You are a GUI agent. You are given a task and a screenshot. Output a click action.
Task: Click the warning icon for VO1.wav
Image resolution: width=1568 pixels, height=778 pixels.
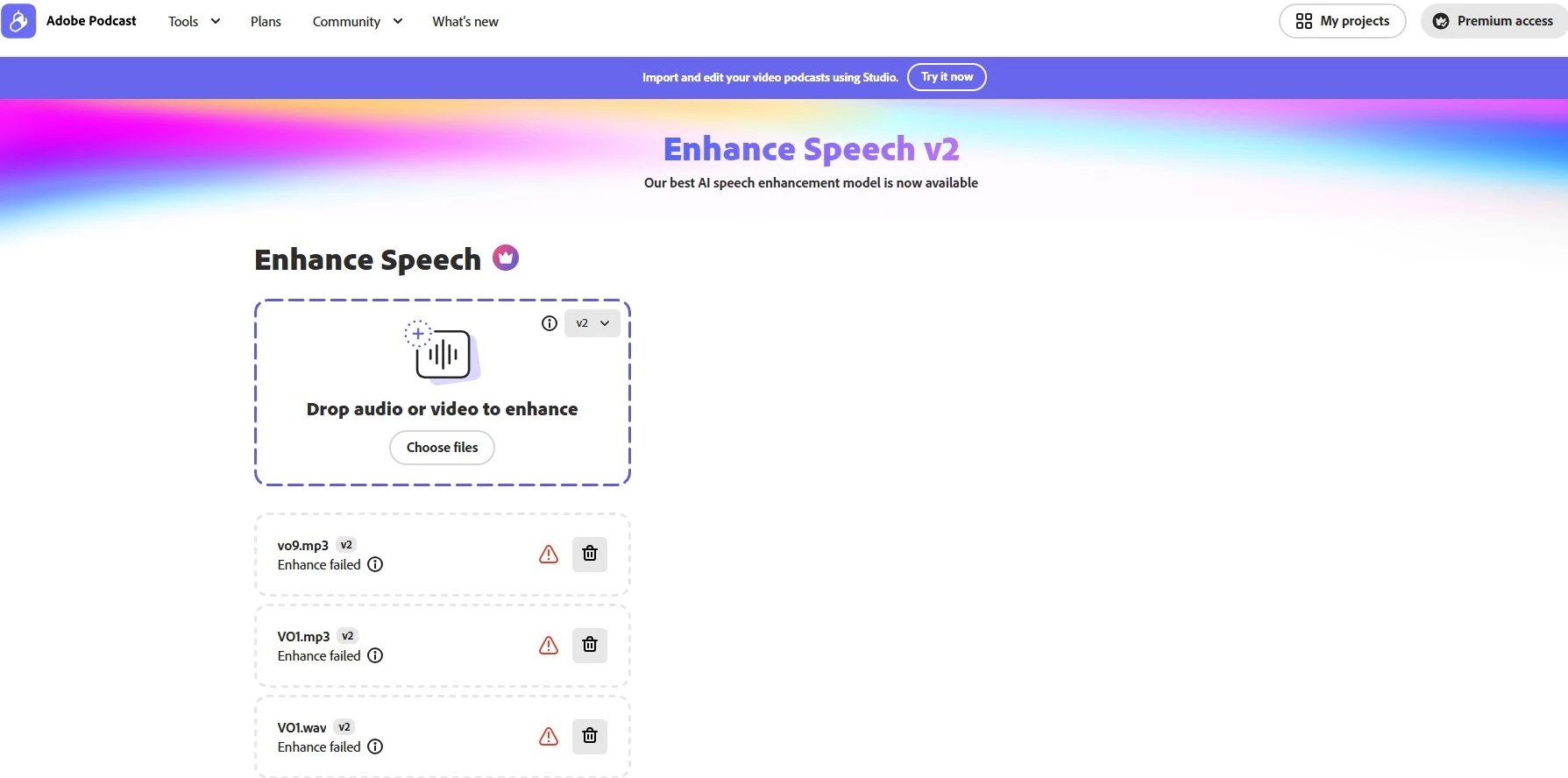[549, 736]
